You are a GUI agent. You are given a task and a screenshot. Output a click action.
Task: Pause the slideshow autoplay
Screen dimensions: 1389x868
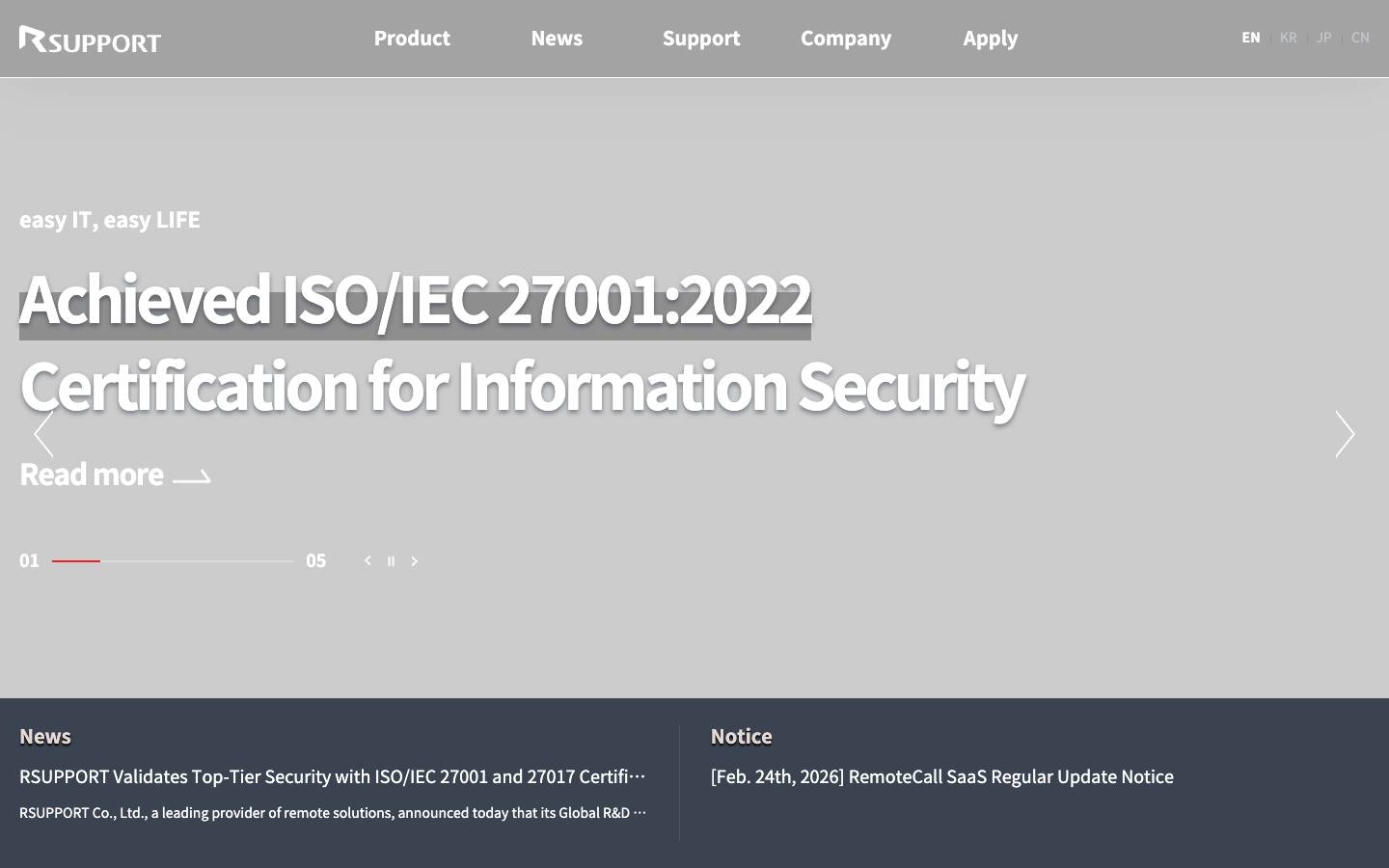(391, 560)
